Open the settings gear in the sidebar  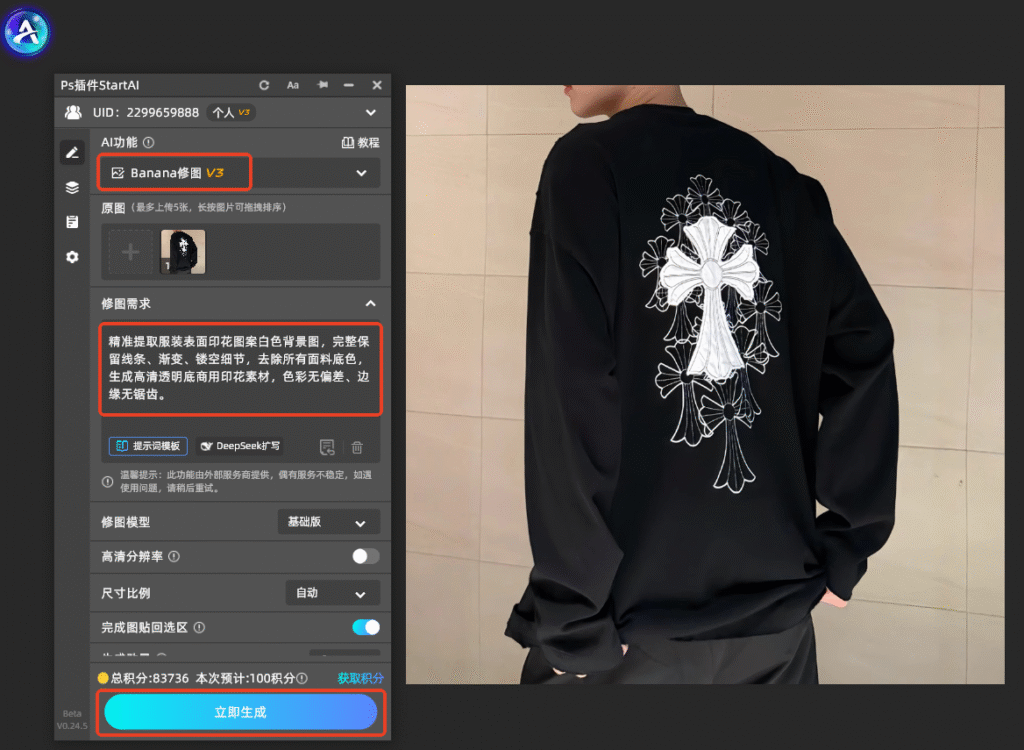[72, 257]
